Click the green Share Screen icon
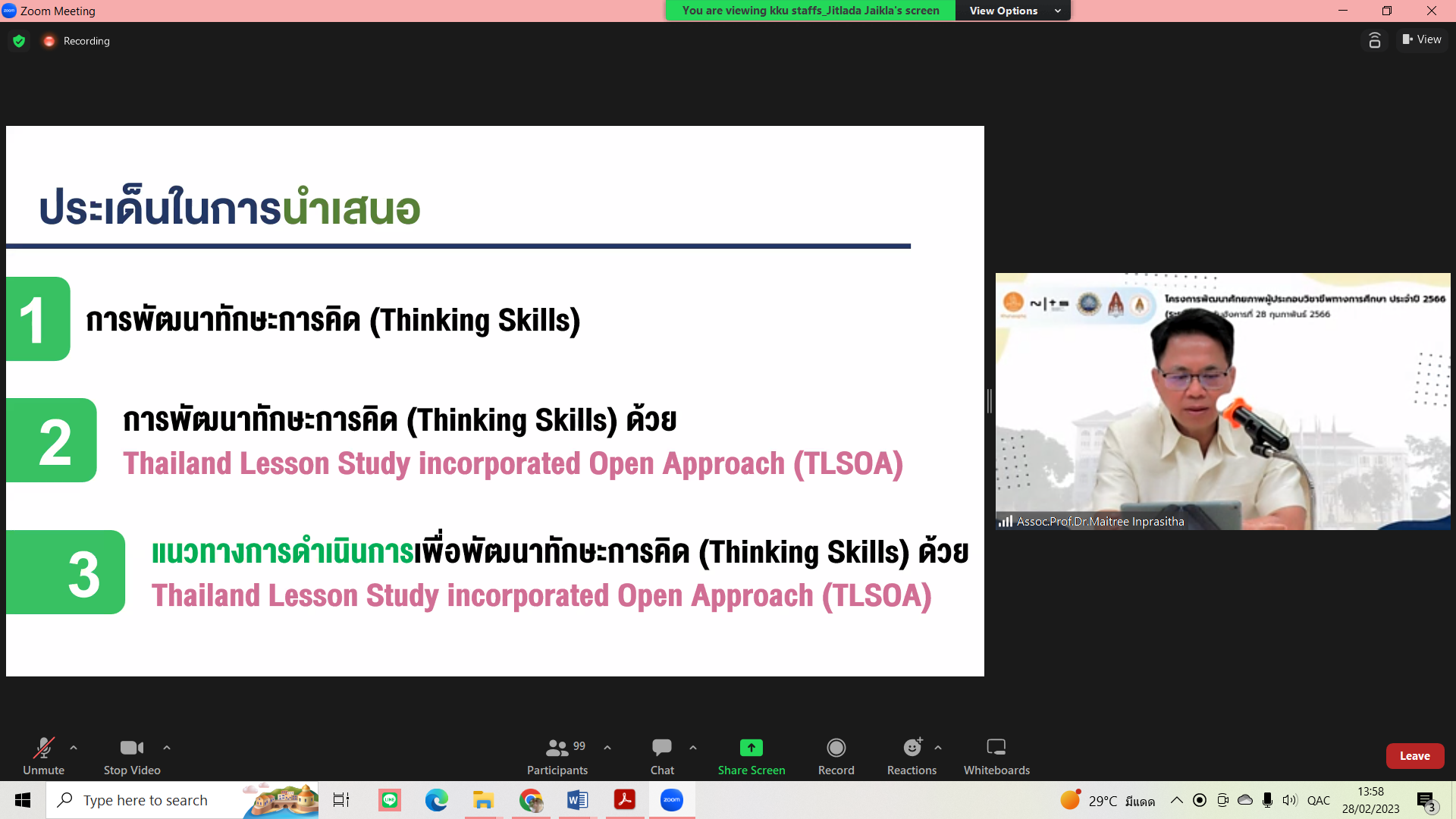The height and width of the screenshot is (819, 1456). tap(751, 748)
